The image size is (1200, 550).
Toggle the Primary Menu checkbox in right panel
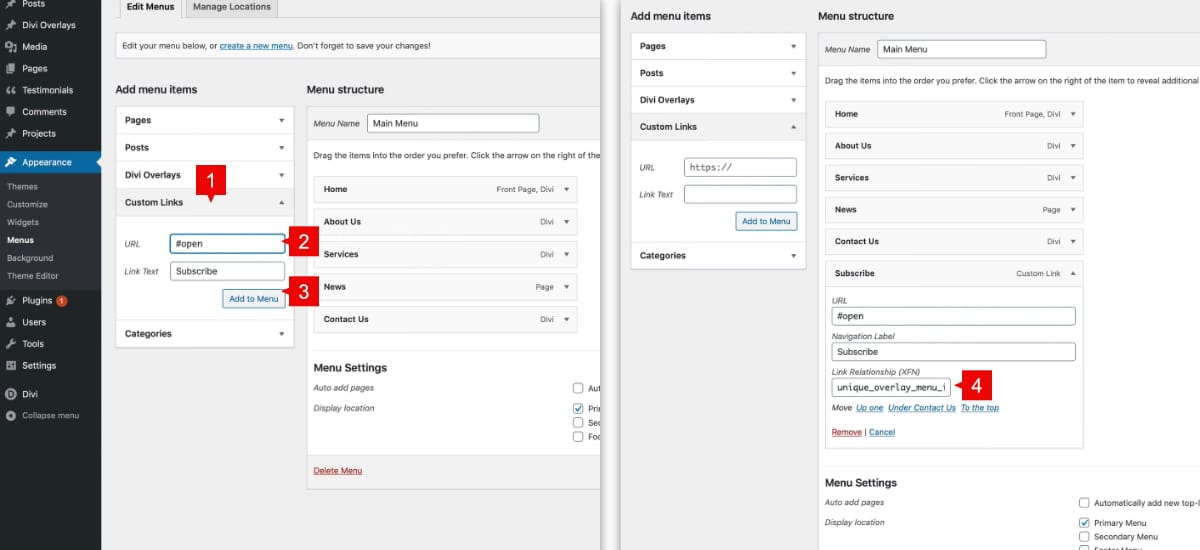point(1084,523)
